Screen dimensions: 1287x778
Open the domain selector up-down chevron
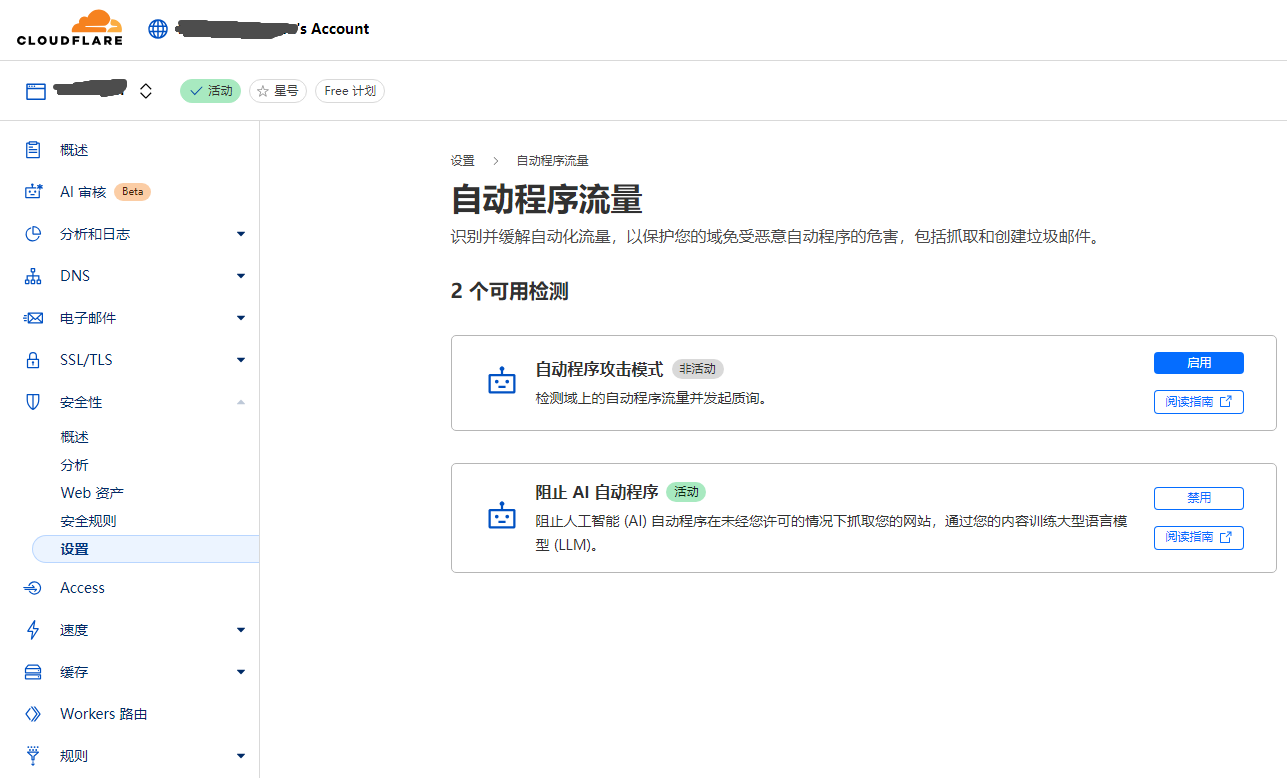click(x=146, y=91)
